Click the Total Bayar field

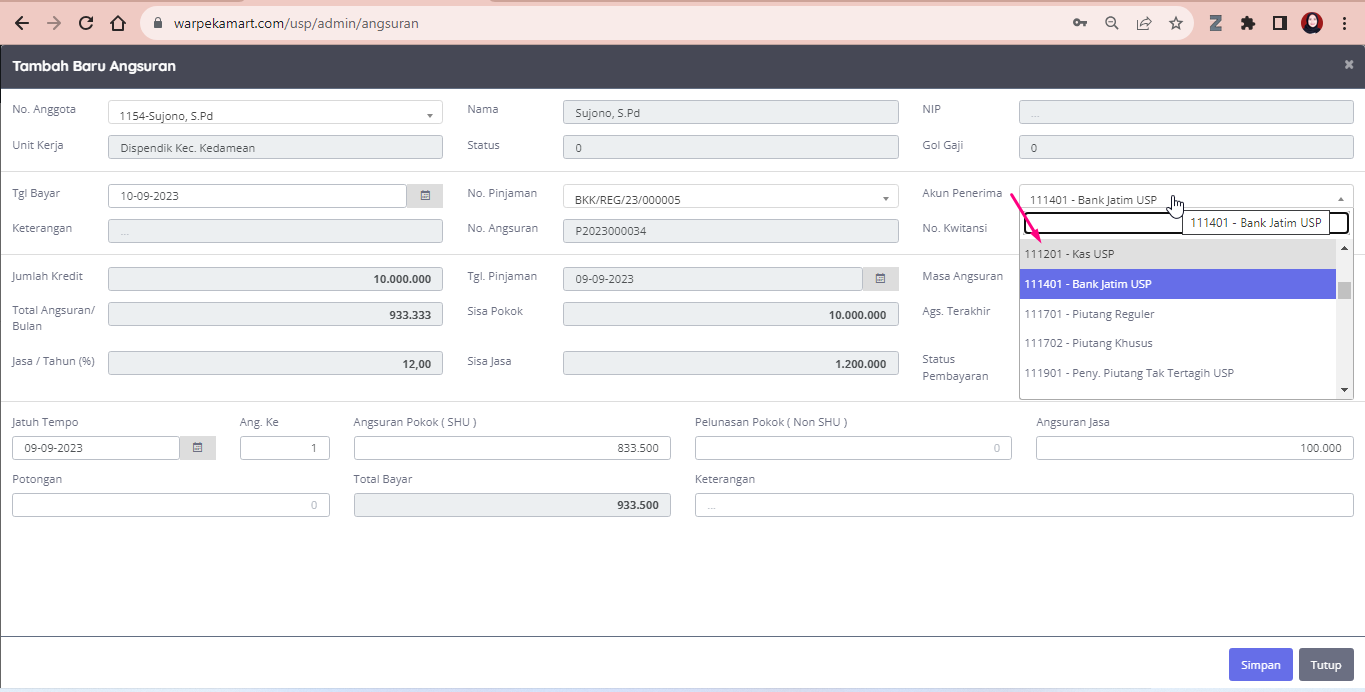click(x=512, y=505)
